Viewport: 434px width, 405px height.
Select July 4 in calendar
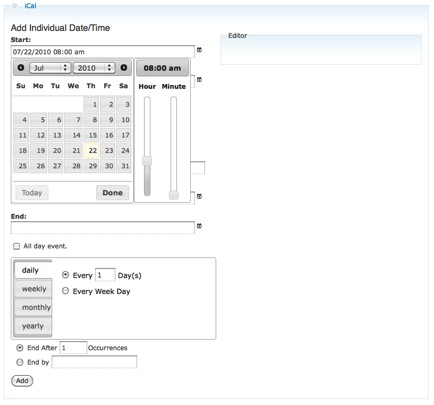[x=21, y=120]
